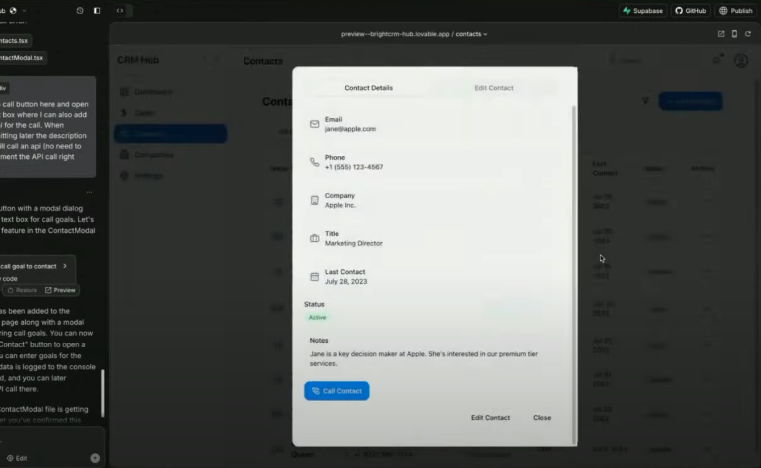The width and height of the screenshot is (761, 468).
Task: Click the notifications icon in CRM header
Action: pyautogui.click(x=717, y=60)
